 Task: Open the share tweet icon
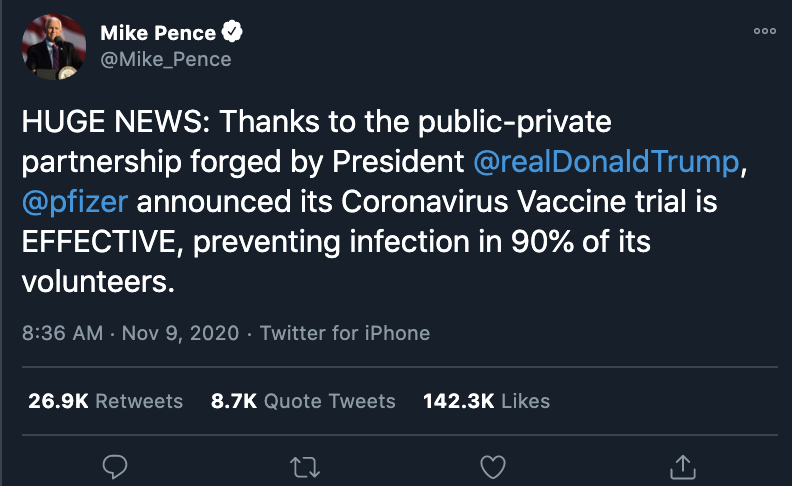pos(682,465)
